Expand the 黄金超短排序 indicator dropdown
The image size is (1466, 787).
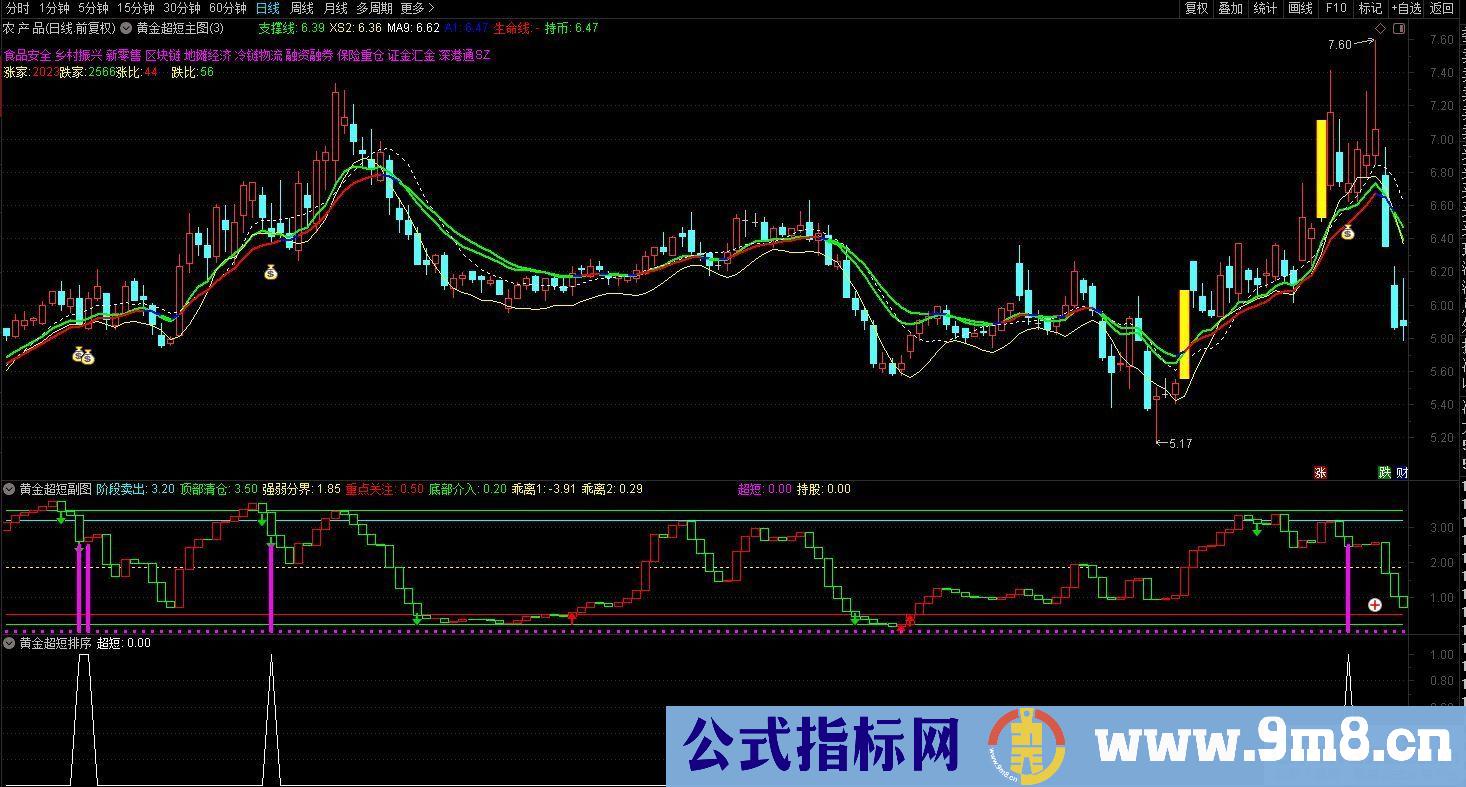pos(9,643)
